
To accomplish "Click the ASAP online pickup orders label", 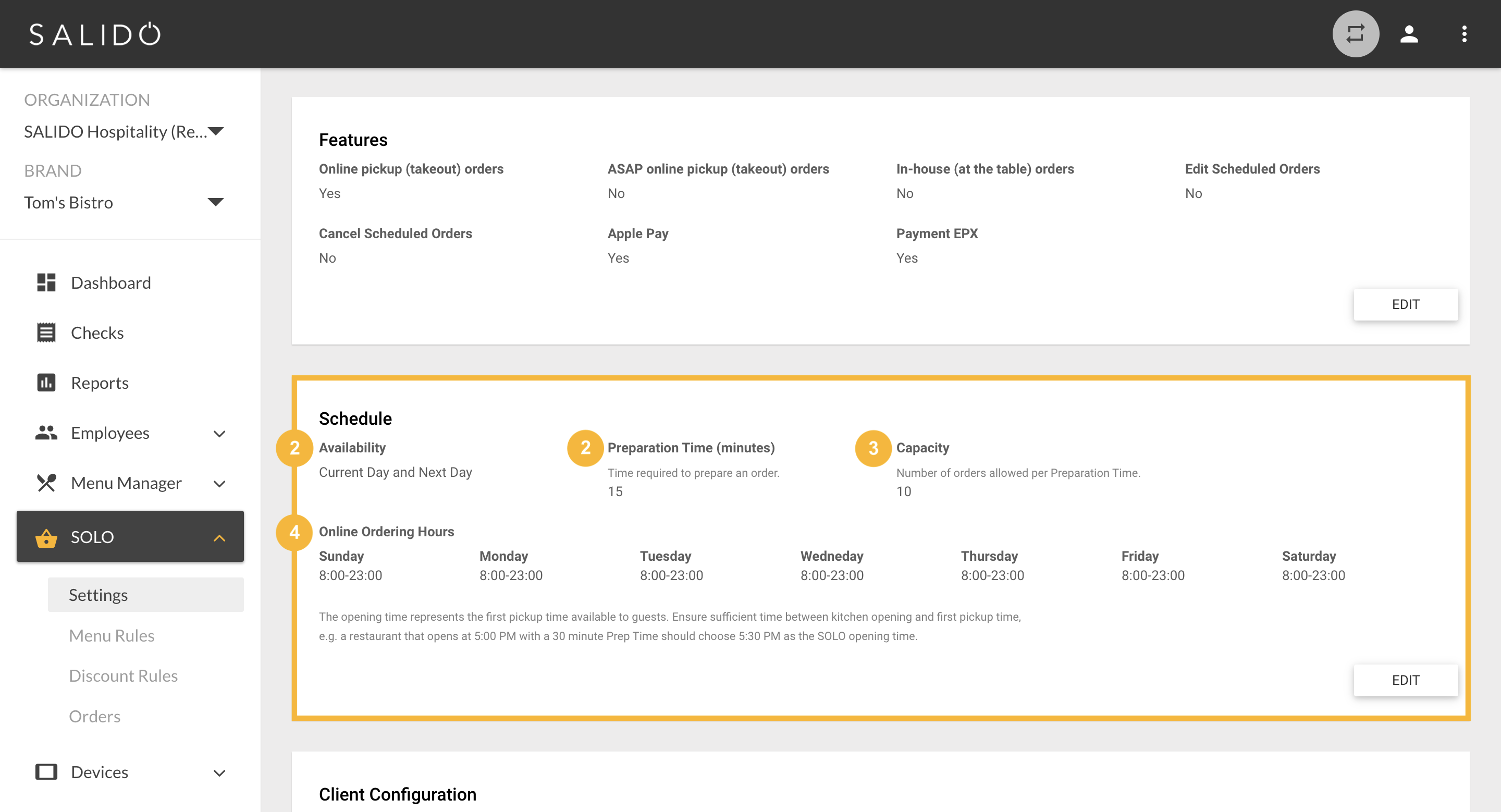I will tap(718, 169).
